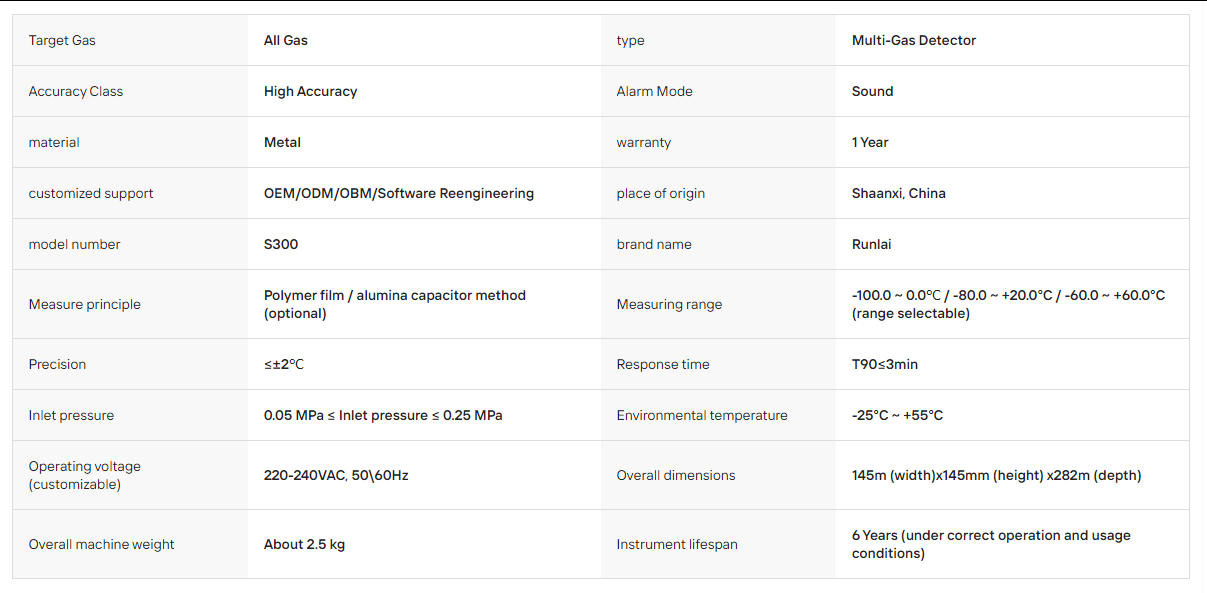Image resolution: width=1207 pixels, height=593 pixels.
Task: Select the 'Runlai' brand value
Action: (x=872, y=245)
